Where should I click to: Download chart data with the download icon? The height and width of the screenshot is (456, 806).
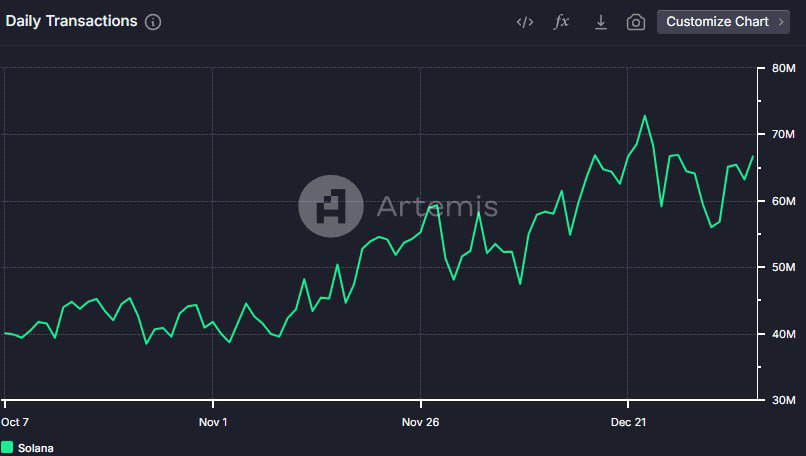(x=600, y=22)
